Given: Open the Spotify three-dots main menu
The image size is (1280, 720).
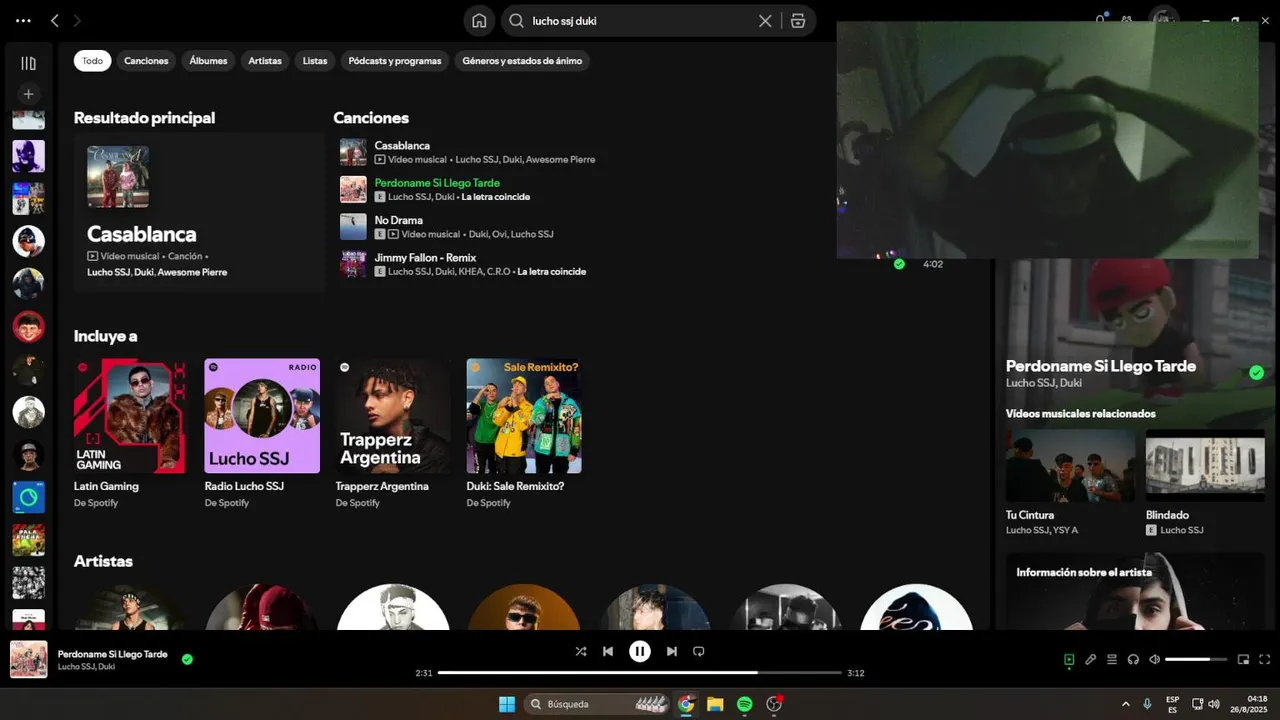Looking at the screenshot, I should [23, 20].
